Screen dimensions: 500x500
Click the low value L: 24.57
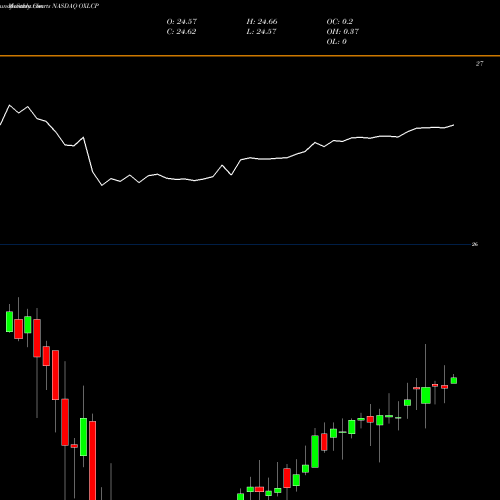coord(261,31)
